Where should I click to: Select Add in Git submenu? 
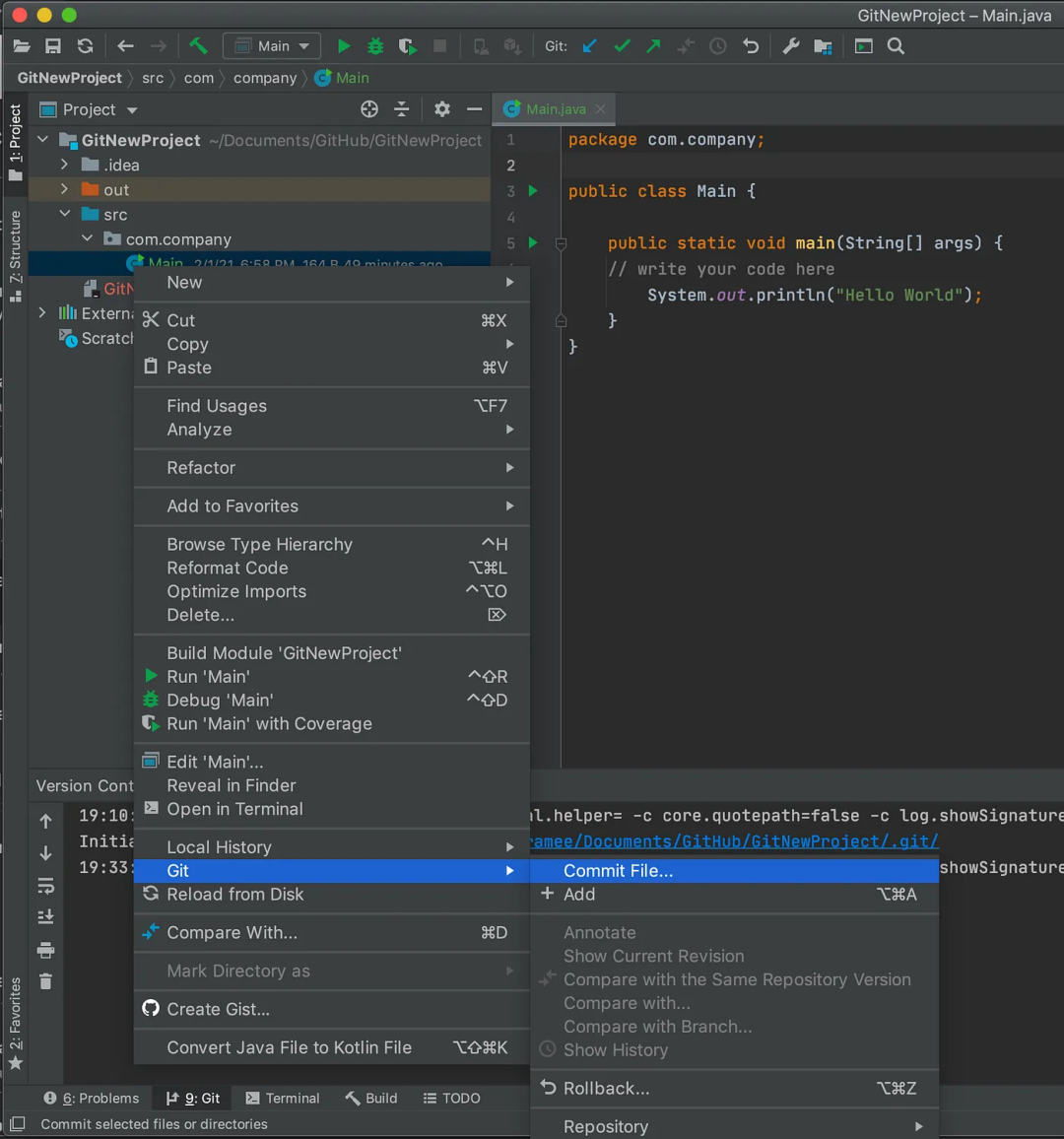734,895
